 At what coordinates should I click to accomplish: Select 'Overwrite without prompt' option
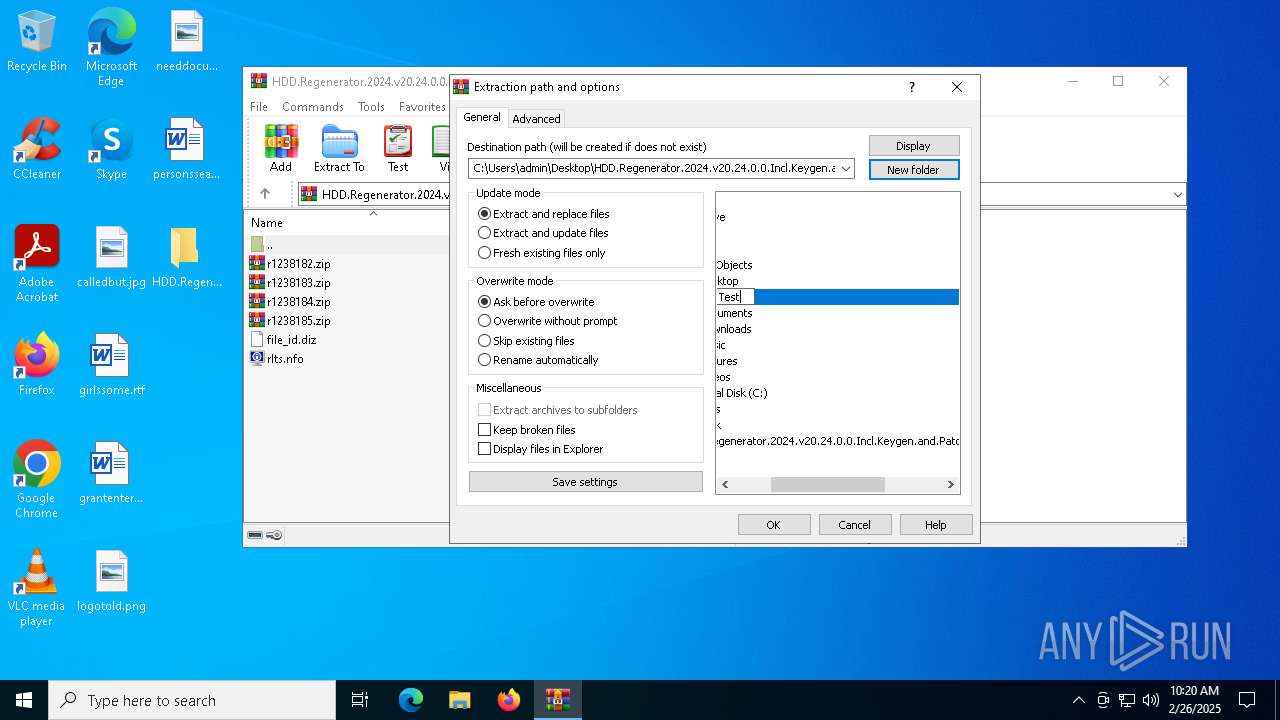coord(548,321)
